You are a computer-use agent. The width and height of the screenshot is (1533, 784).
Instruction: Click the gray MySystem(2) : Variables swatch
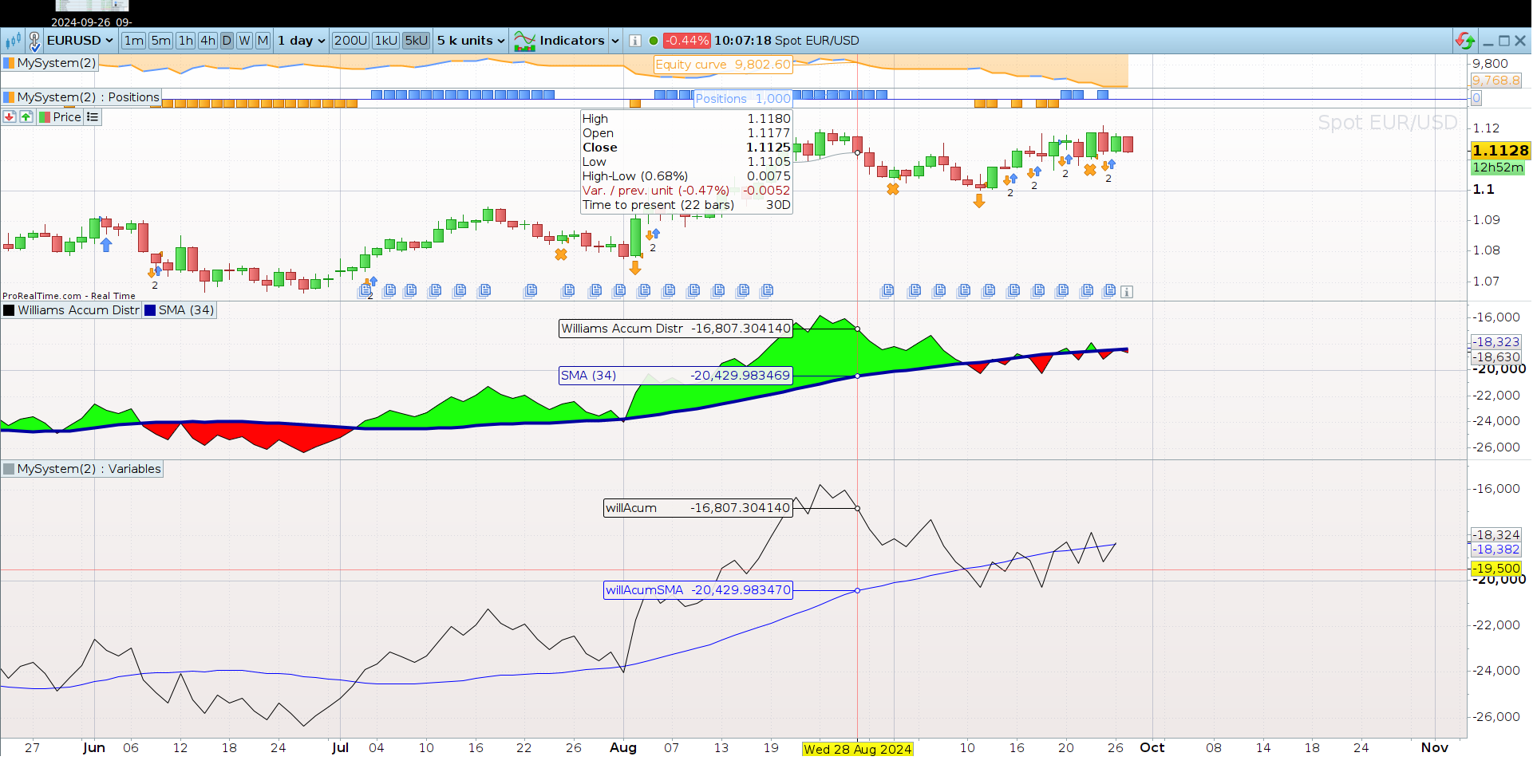pyautogui.click(x=9, y=469)
